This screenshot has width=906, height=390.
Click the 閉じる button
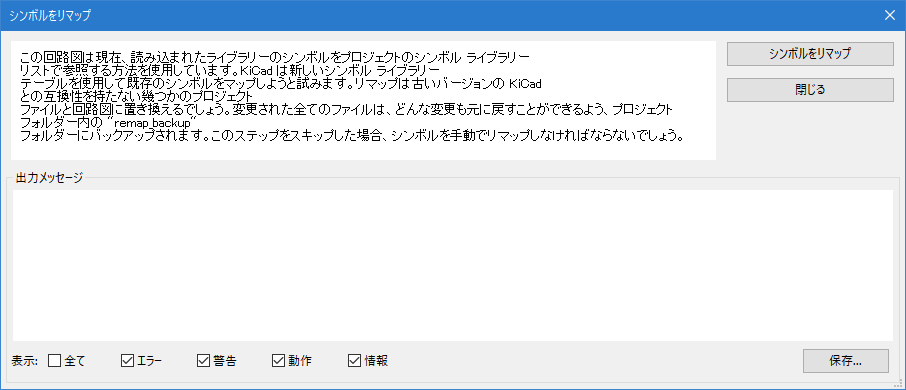click(x=810, y=90)
